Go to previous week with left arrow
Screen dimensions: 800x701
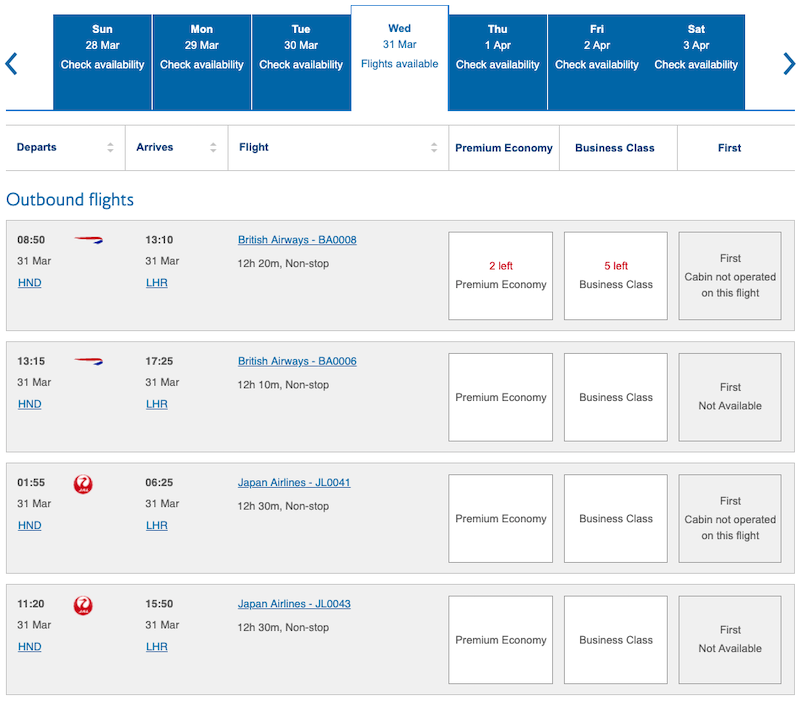coord(11,64)
